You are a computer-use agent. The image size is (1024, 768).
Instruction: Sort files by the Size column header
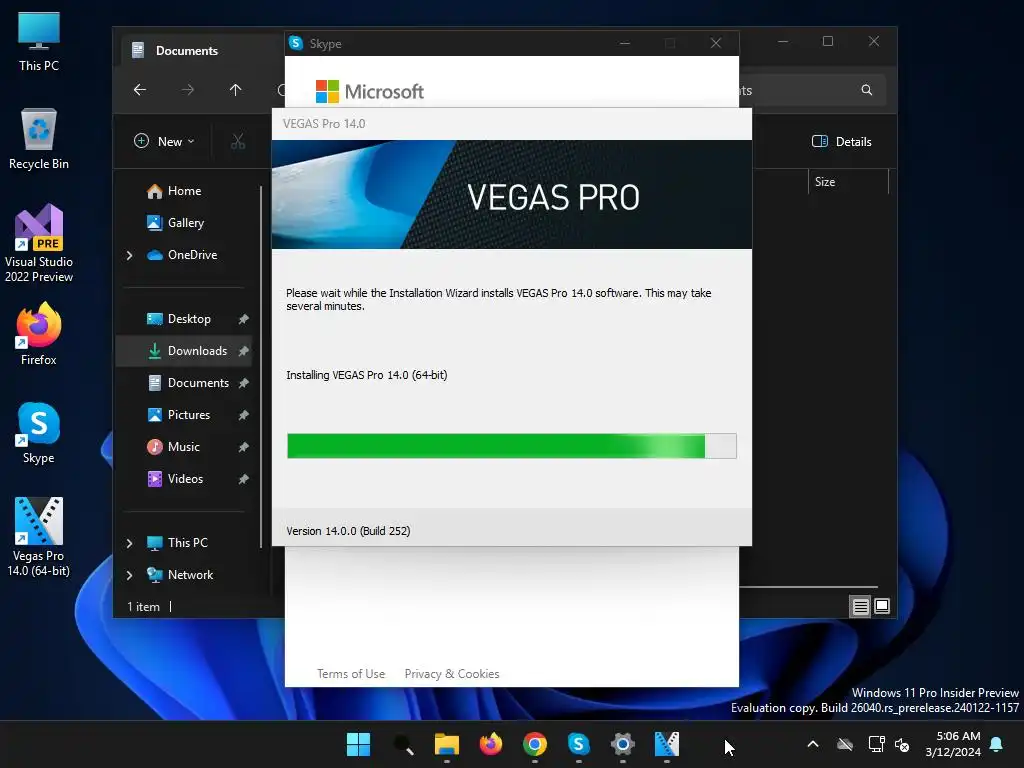click(848, 182)
